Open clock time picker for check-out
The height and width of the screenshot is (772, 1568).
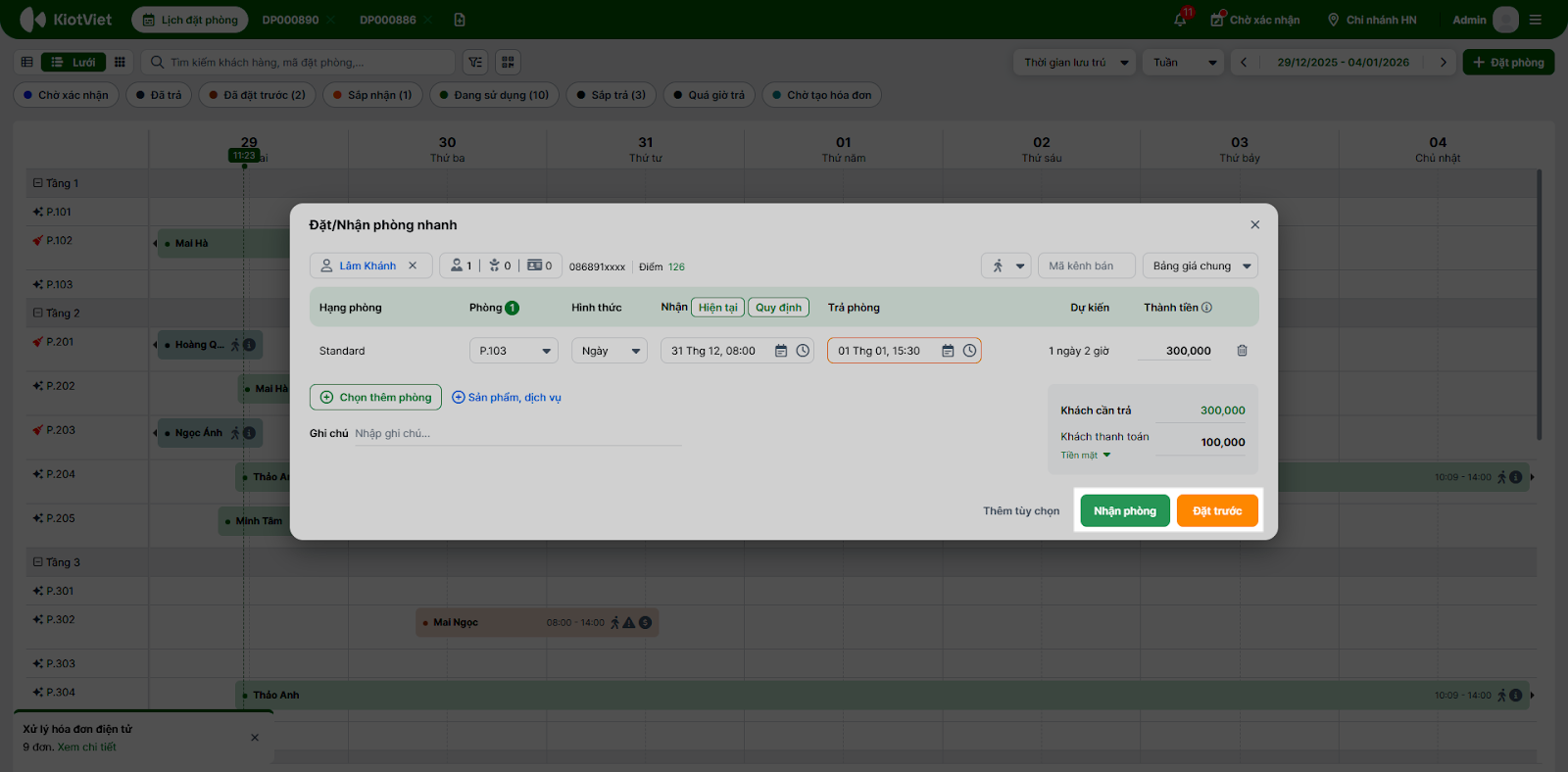969,351
